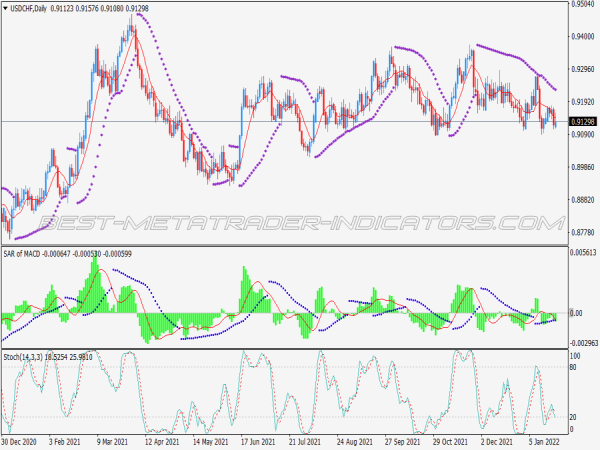Click the 27 Sep 2021 date label
Image resolution: width=600 pixels, height=450 pixels.
point(403,442)
